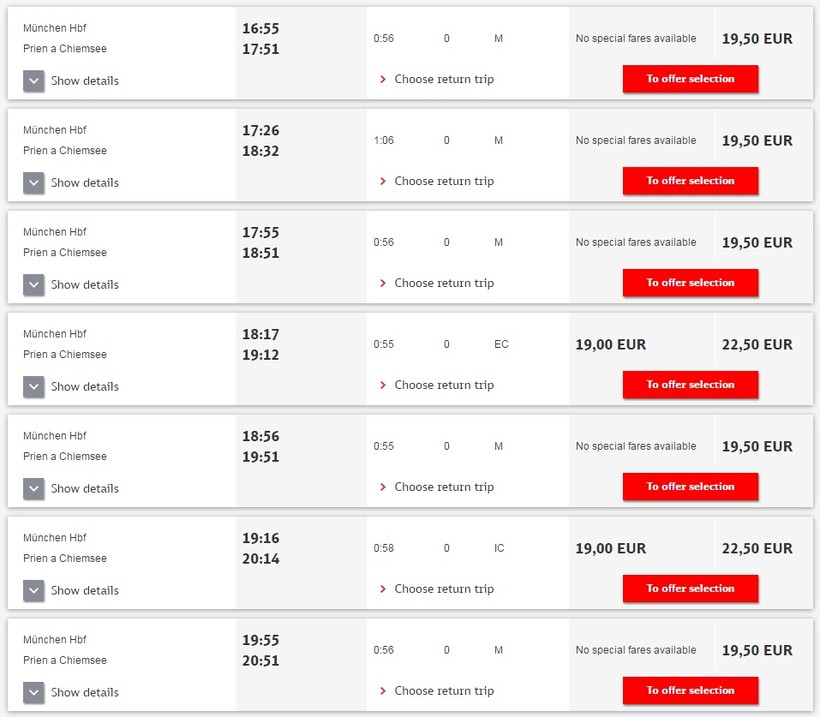Image resolution: width=820 pixels, height=717 pixels.
Task: Open offer selection for 18:17 EC train
Action: [x=690, y=385]
